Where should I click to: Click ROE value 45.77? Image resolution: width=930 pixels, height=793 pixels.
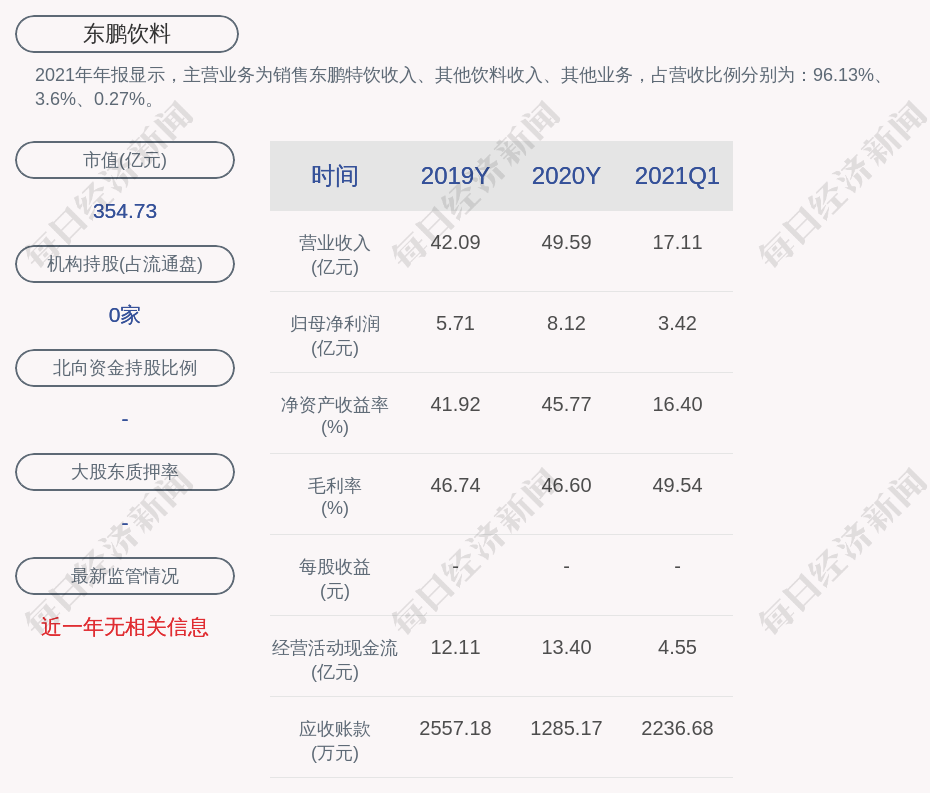(x=566, y=405)
